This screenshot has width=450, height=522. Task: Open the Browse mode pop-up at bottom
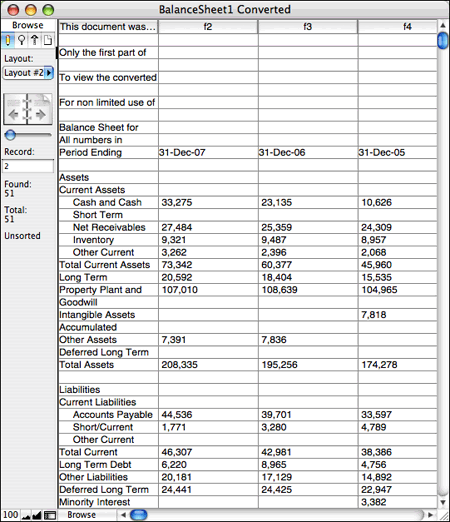point(82,515)
